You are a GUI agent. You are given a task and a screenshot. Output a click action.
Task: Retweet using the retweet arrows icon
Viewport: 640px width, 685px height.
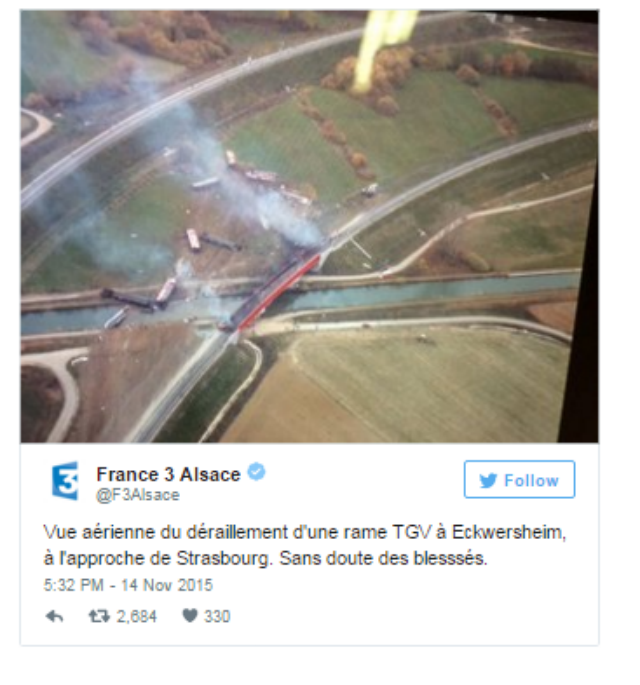click(99, 616)
